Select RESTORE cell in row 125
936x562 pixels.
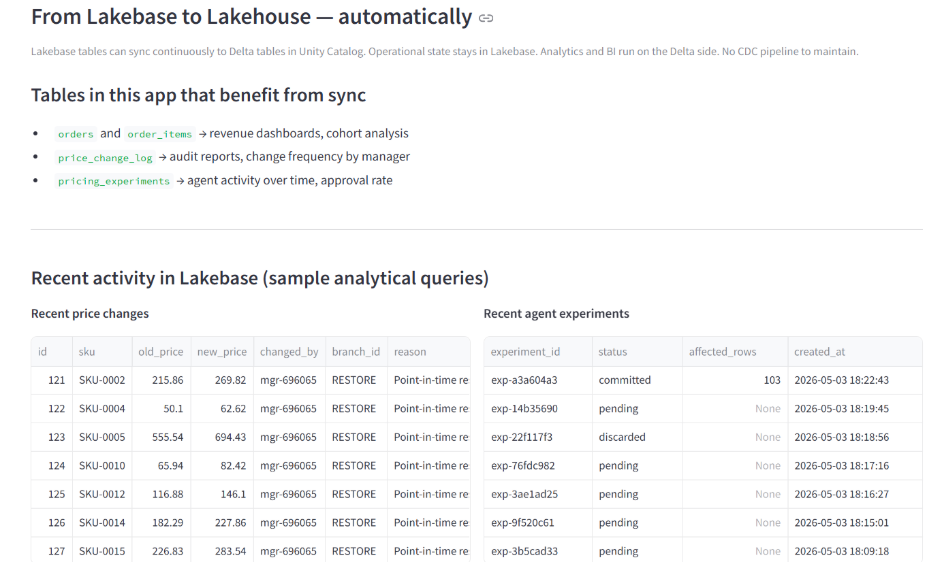(356, 495)
